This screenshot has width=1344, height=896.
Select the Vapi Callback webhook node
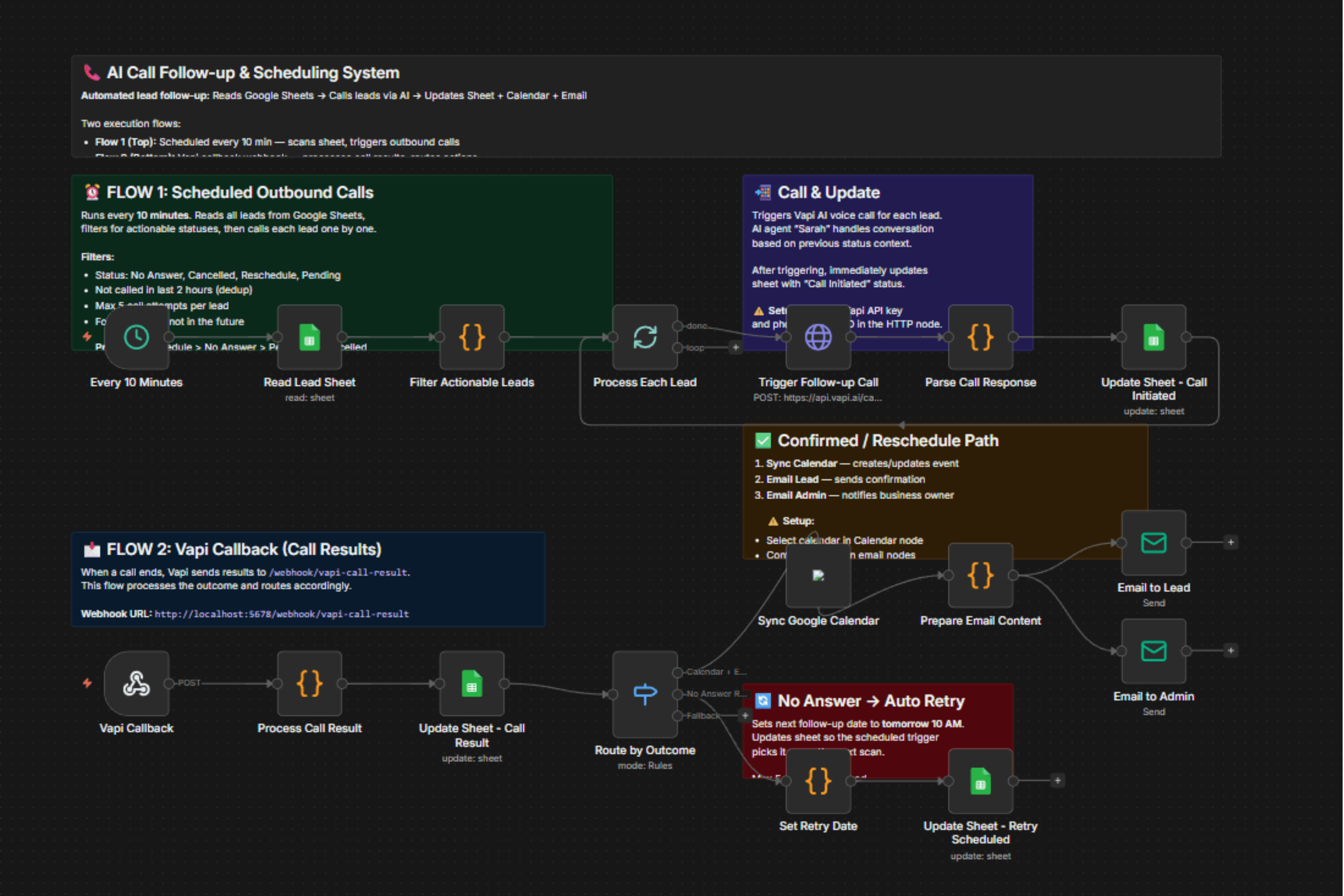[x=136, y=683]
